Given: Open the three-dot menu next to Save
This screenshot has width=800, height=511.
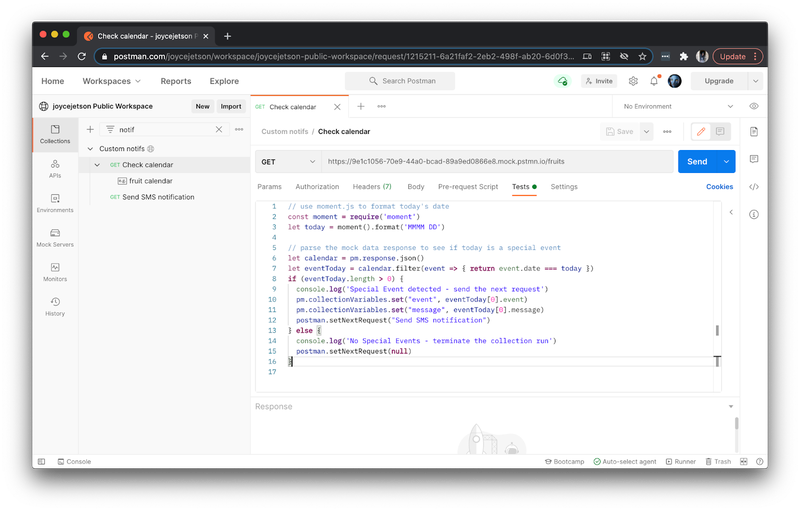Looking at the screenshot, I should pos(667,132).
